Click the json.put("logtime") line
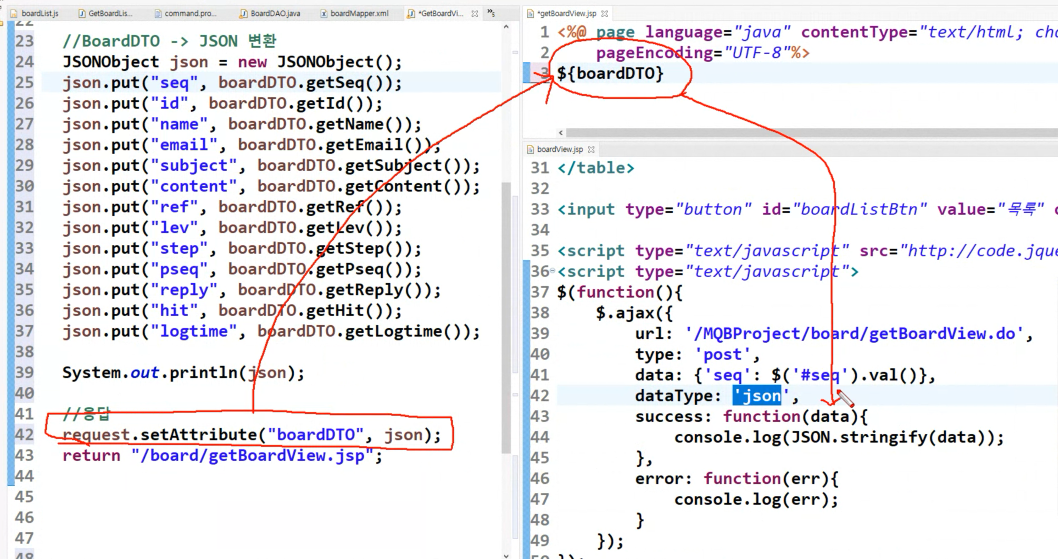 (271, 331)
